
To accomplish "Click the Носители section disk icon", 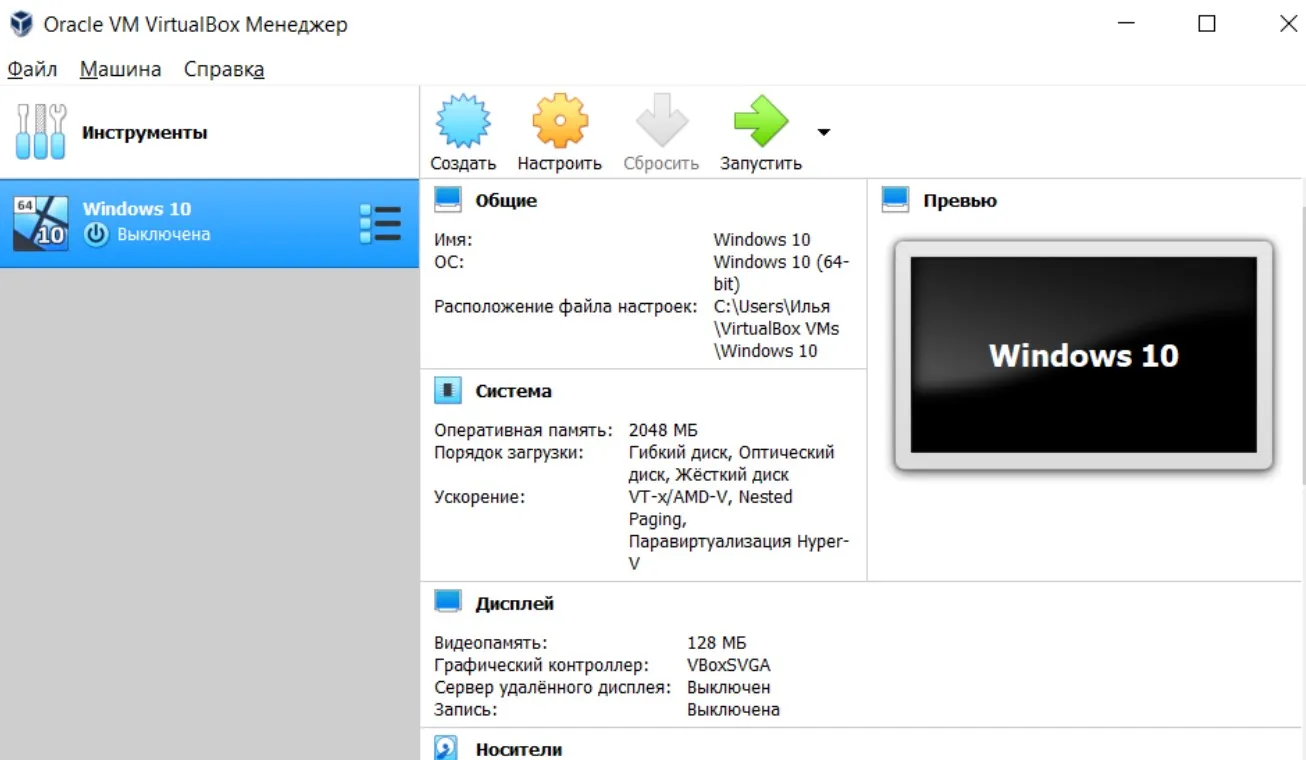I will pos(446,748).
